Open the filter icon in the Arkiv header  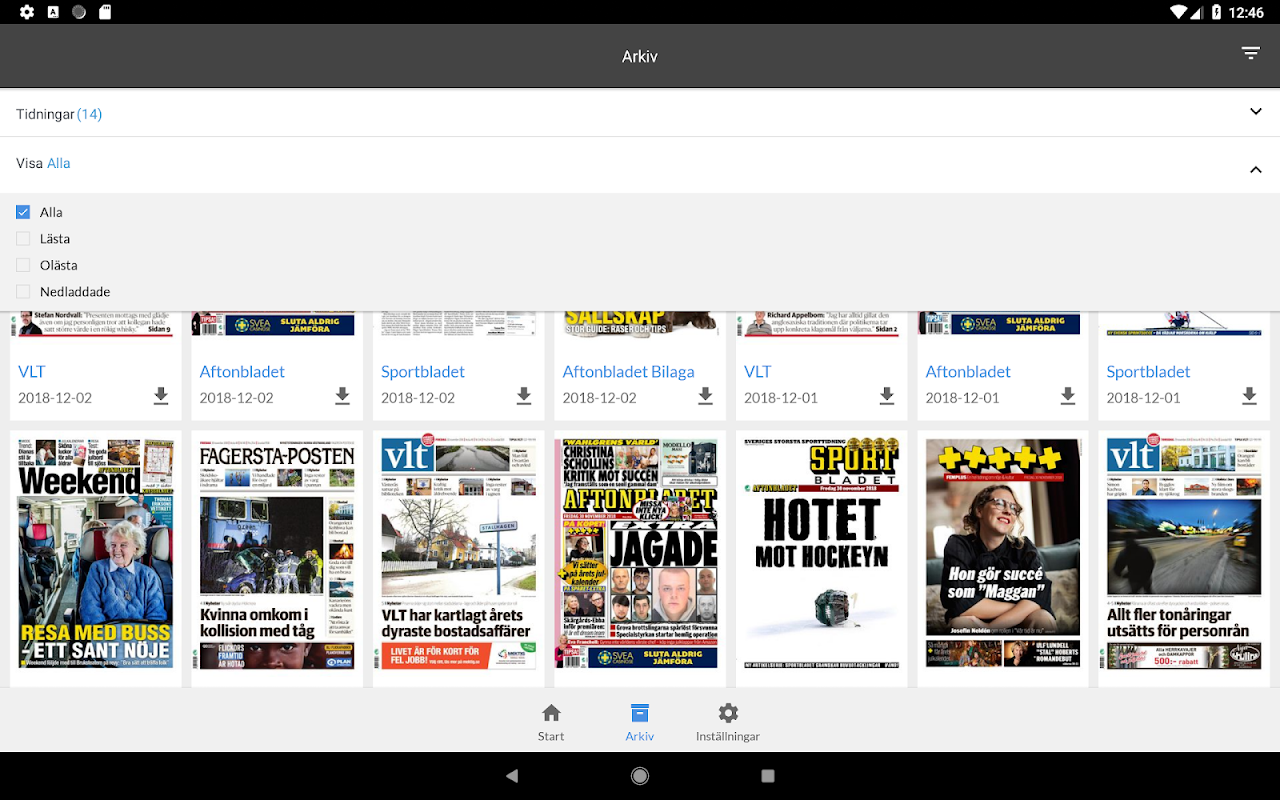(x=1251, y=54)
